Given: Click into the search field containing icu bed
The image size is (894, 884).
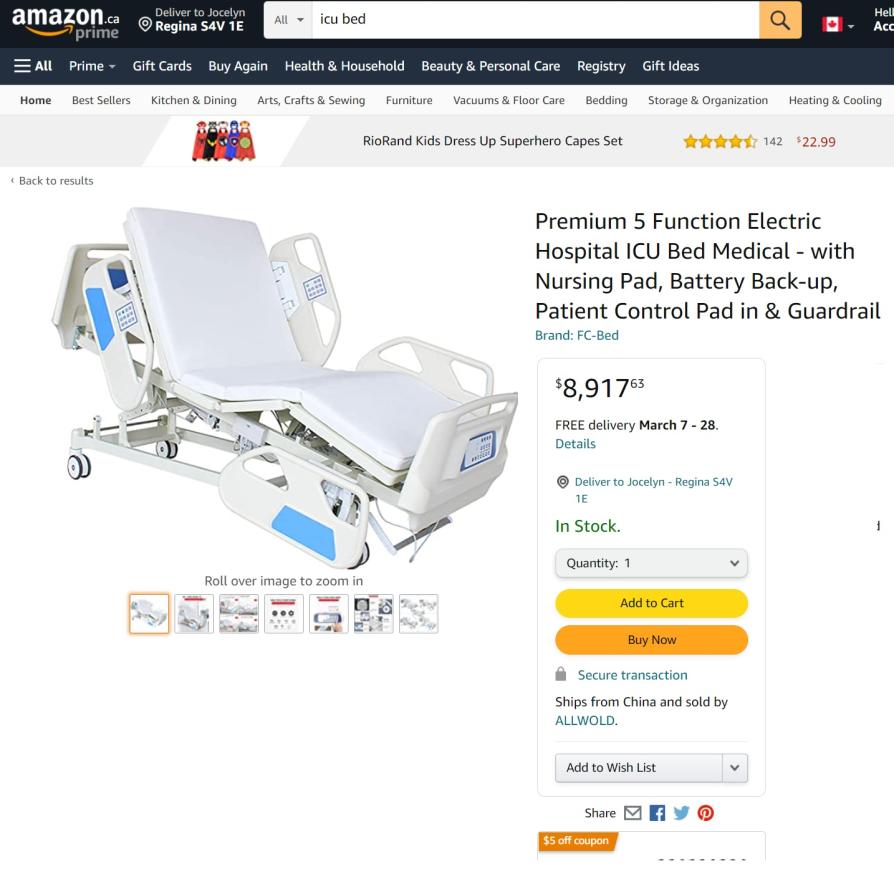Looking at the screenshot, I should pos(535,20).
